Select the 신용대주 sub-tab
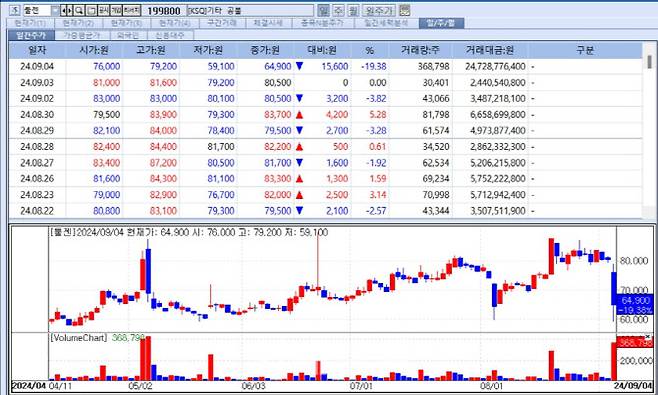The width and height of the screenshot is (658, 395). coord(170,35)
